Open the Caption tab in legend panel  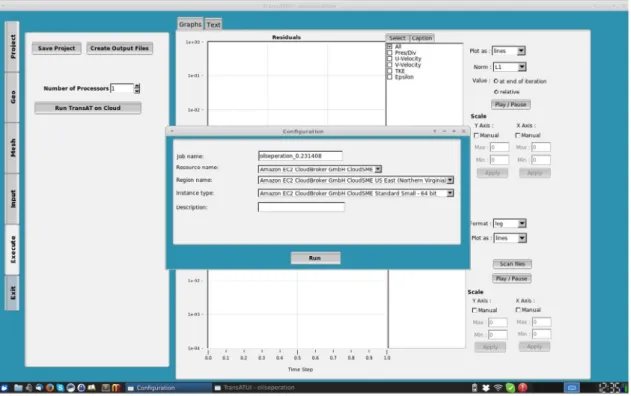pos(422,38)
